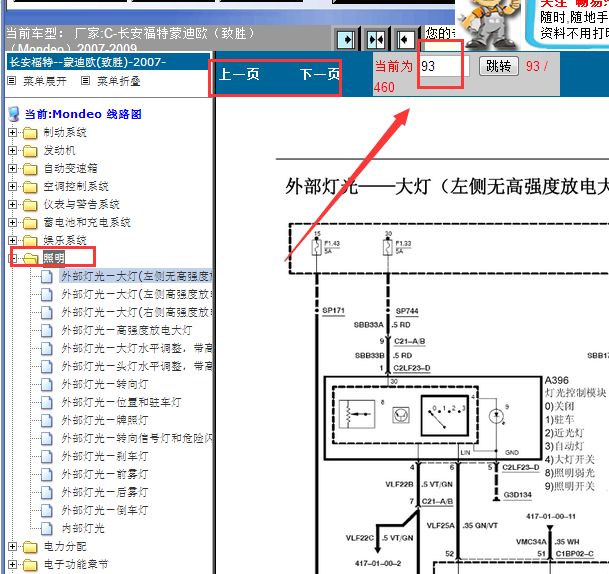Expand the 空调控制系统 tree node
Screen dimensions: 609x574
(12, 186)
